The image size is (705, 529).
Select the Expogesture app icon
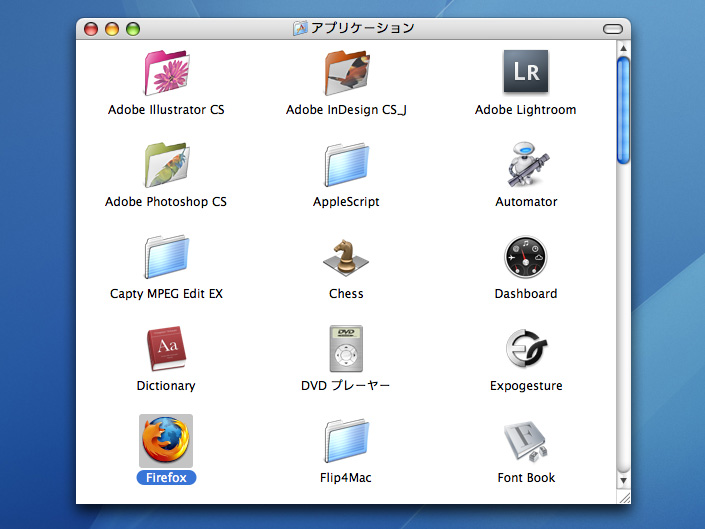pos(526,350)
